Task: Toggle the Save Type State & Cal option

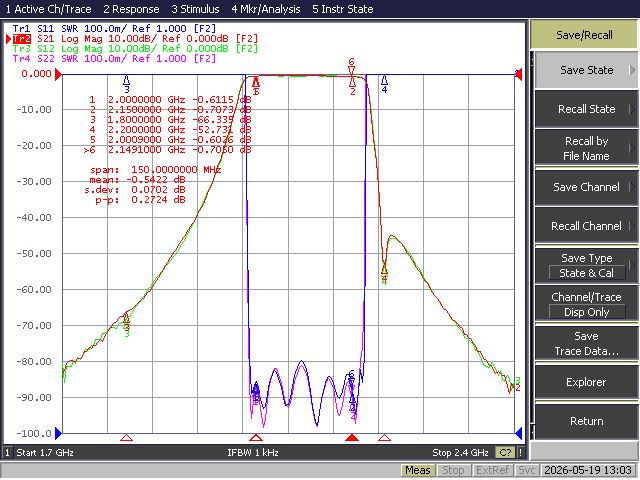Action: click(586, 265)
